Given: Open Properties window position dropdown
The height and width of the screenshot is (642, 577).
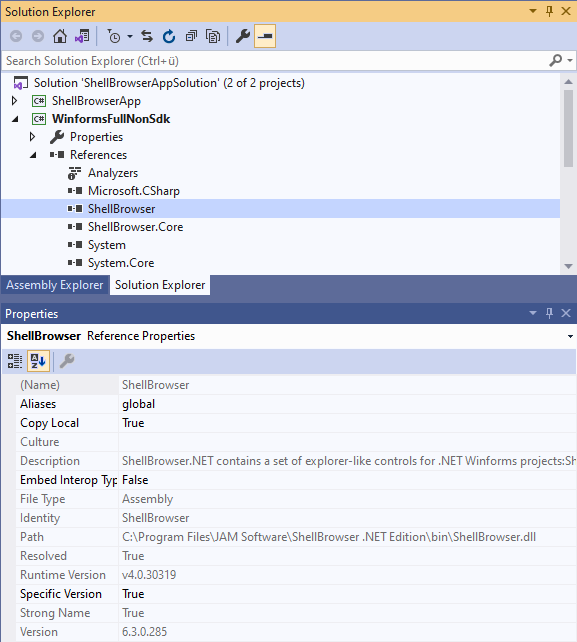Looking at the screenshot, I should pyautogui.click(x=533, y=313).
